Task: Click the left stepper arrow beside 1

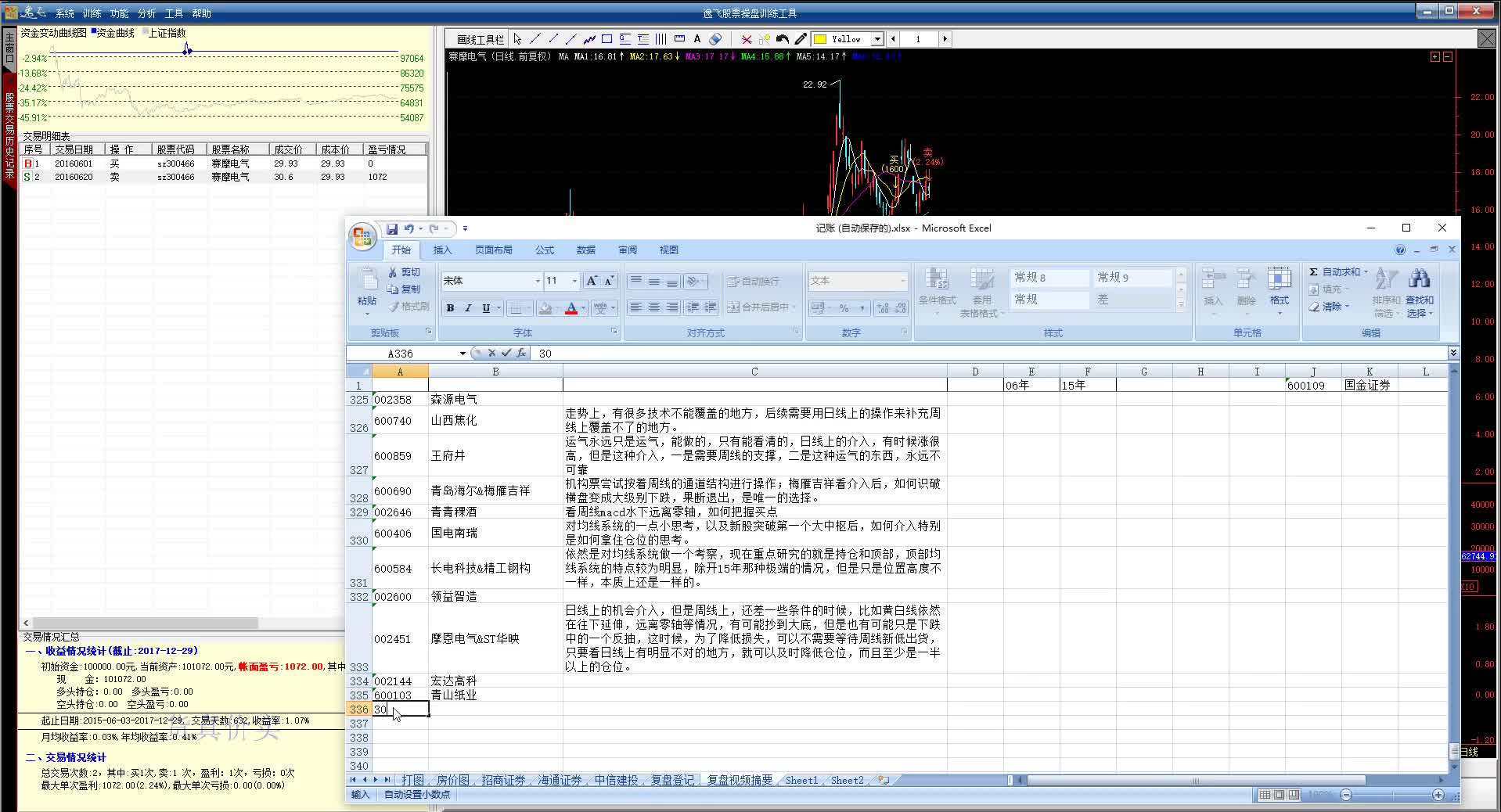Action: coord(893,39)
